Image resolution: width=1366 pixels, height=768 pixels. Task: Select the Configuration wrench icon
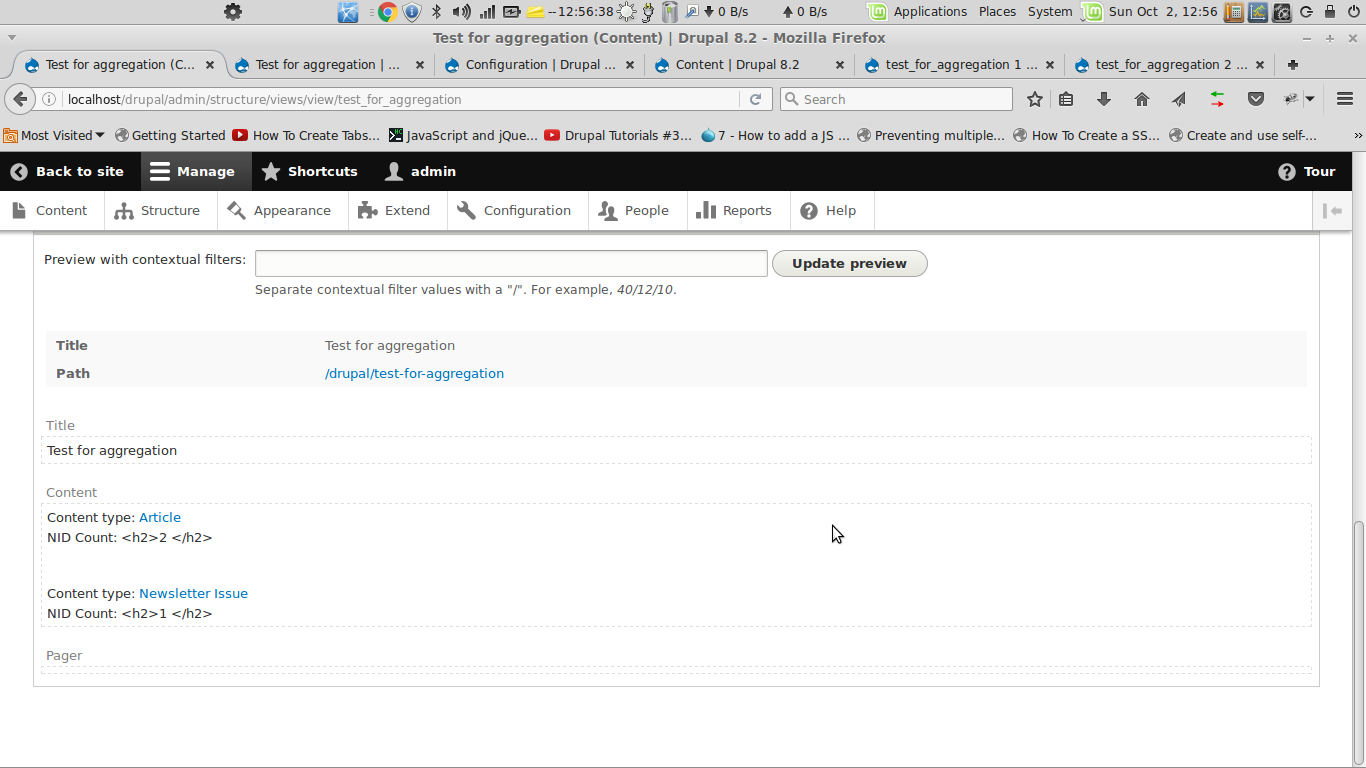point(464,210)
